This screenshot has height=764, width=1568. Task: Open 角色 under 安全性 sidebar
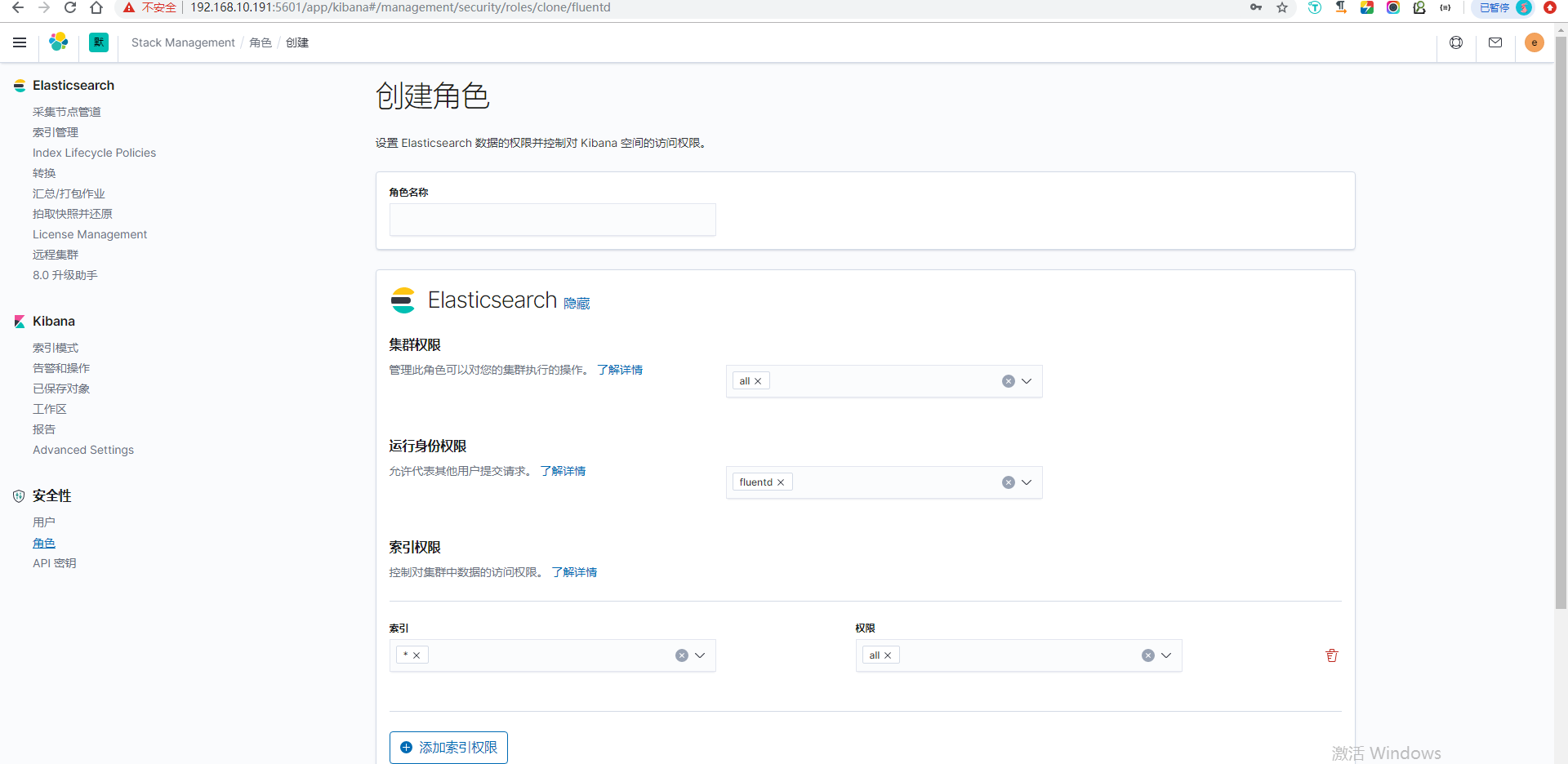click(44, 544)
